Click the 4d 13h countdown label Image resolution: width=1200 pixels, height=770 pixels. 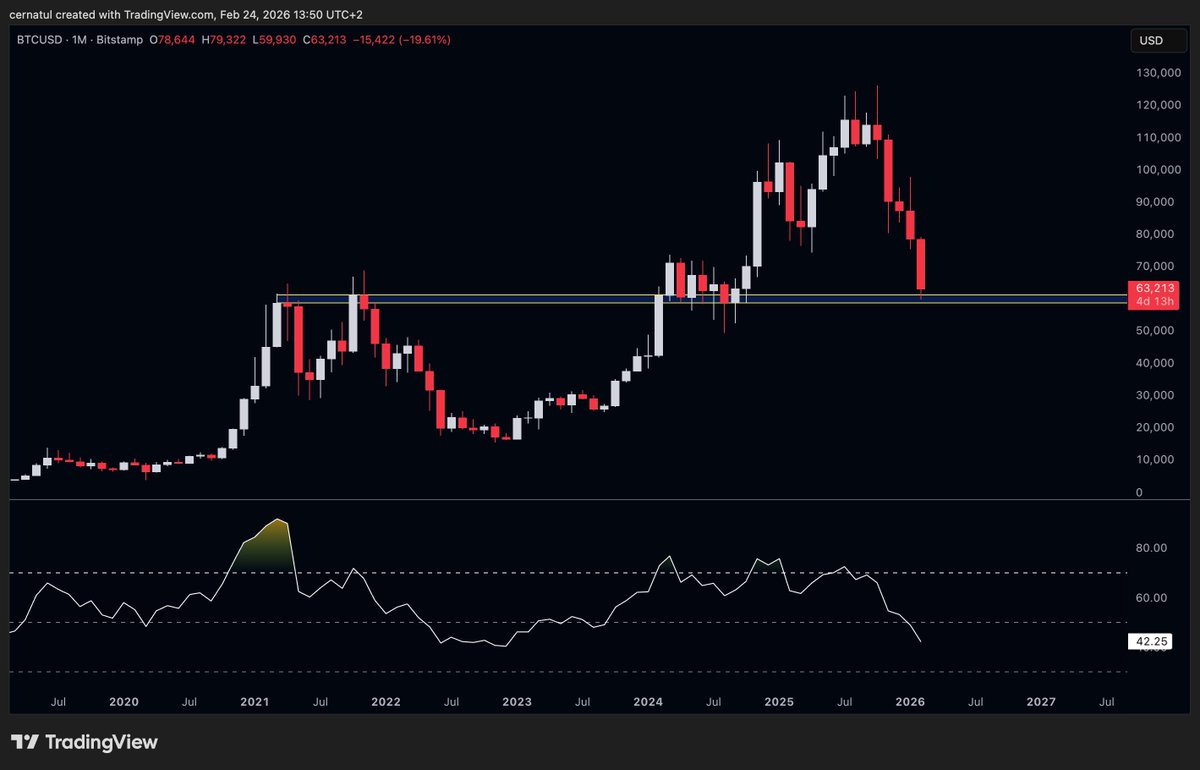tap(1153, 302)
